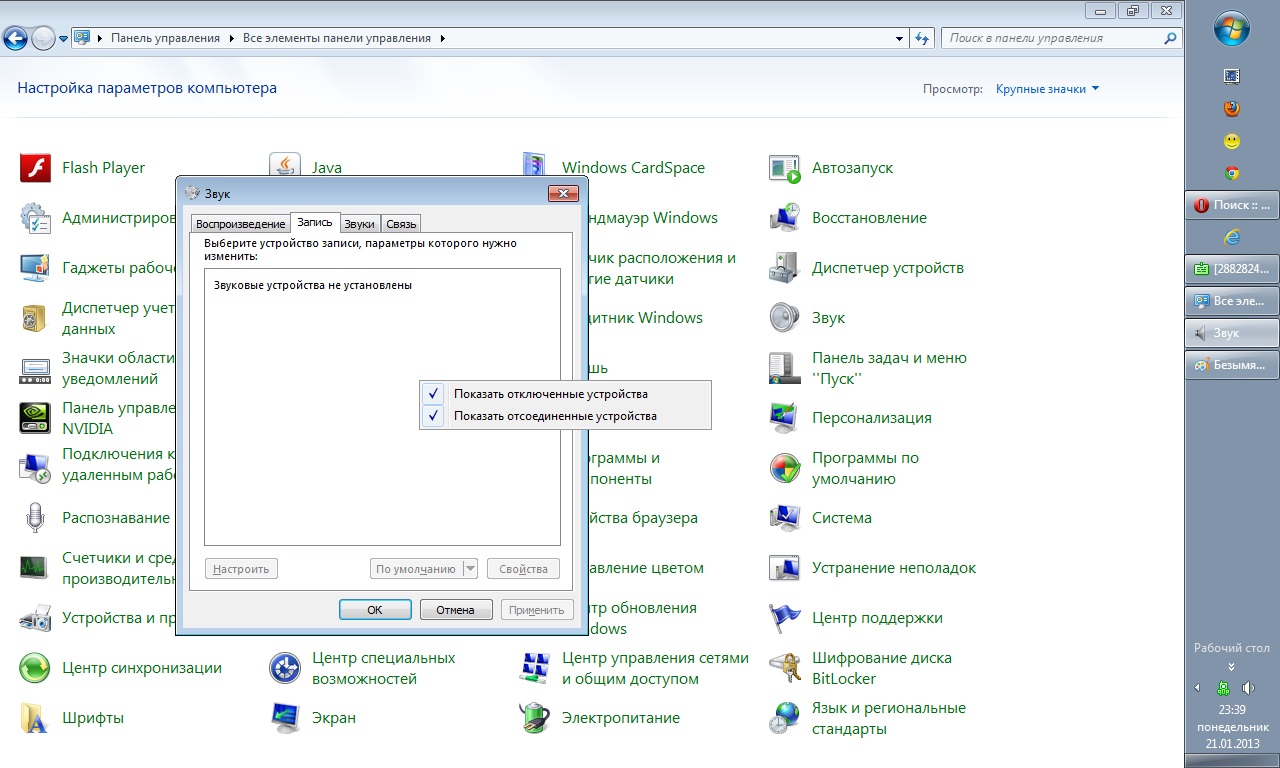Open the BitLocker drive encryption icon
This screenshot has height=768, width=1280.
785,668
